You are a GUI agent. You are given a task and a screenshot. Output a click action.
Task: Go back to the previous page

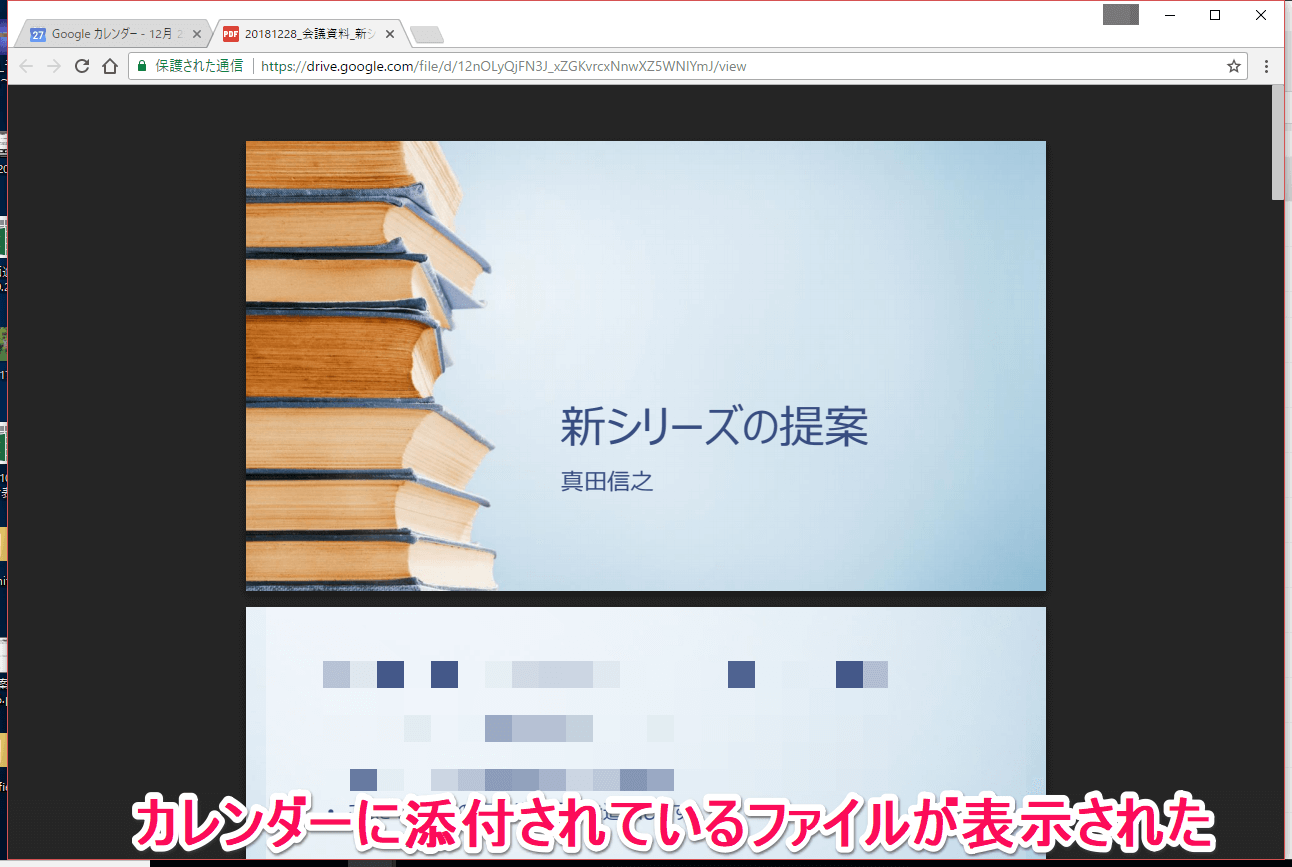point(26,66)
